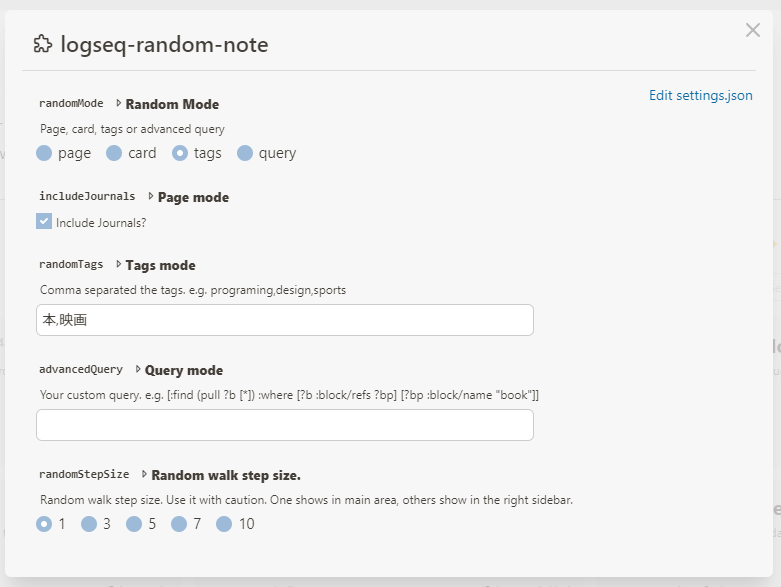Image resolution: width=781 pixels, height=587 pixels.
Task: Expand the Random walk step size triangle
Action: (144, 474)
